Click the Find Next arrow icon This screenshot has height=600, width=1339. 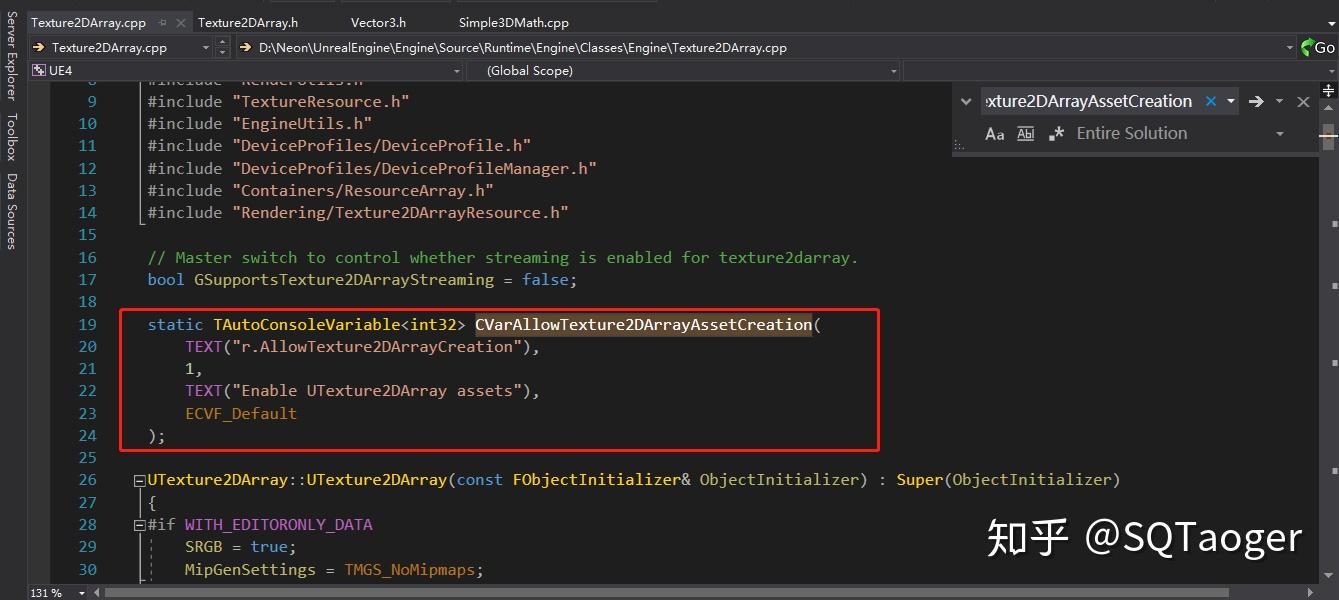[1256, 100]
